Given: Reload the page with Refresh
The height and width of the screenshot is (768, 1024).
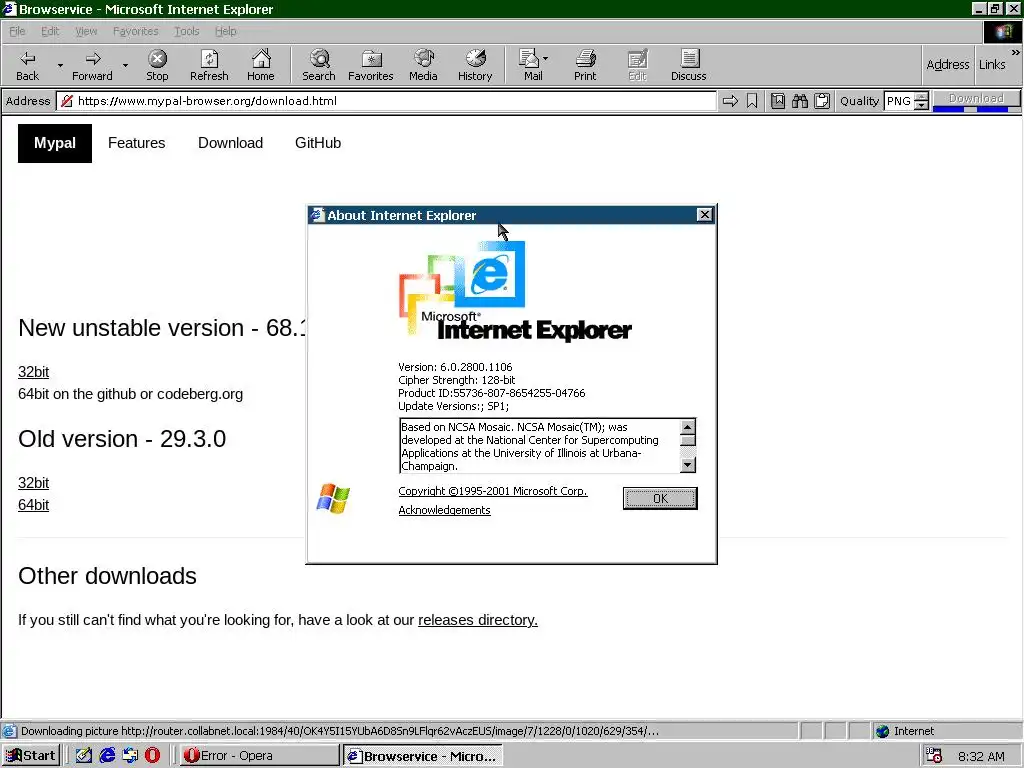Looking at the screenshot, I should tap(209, 65).
